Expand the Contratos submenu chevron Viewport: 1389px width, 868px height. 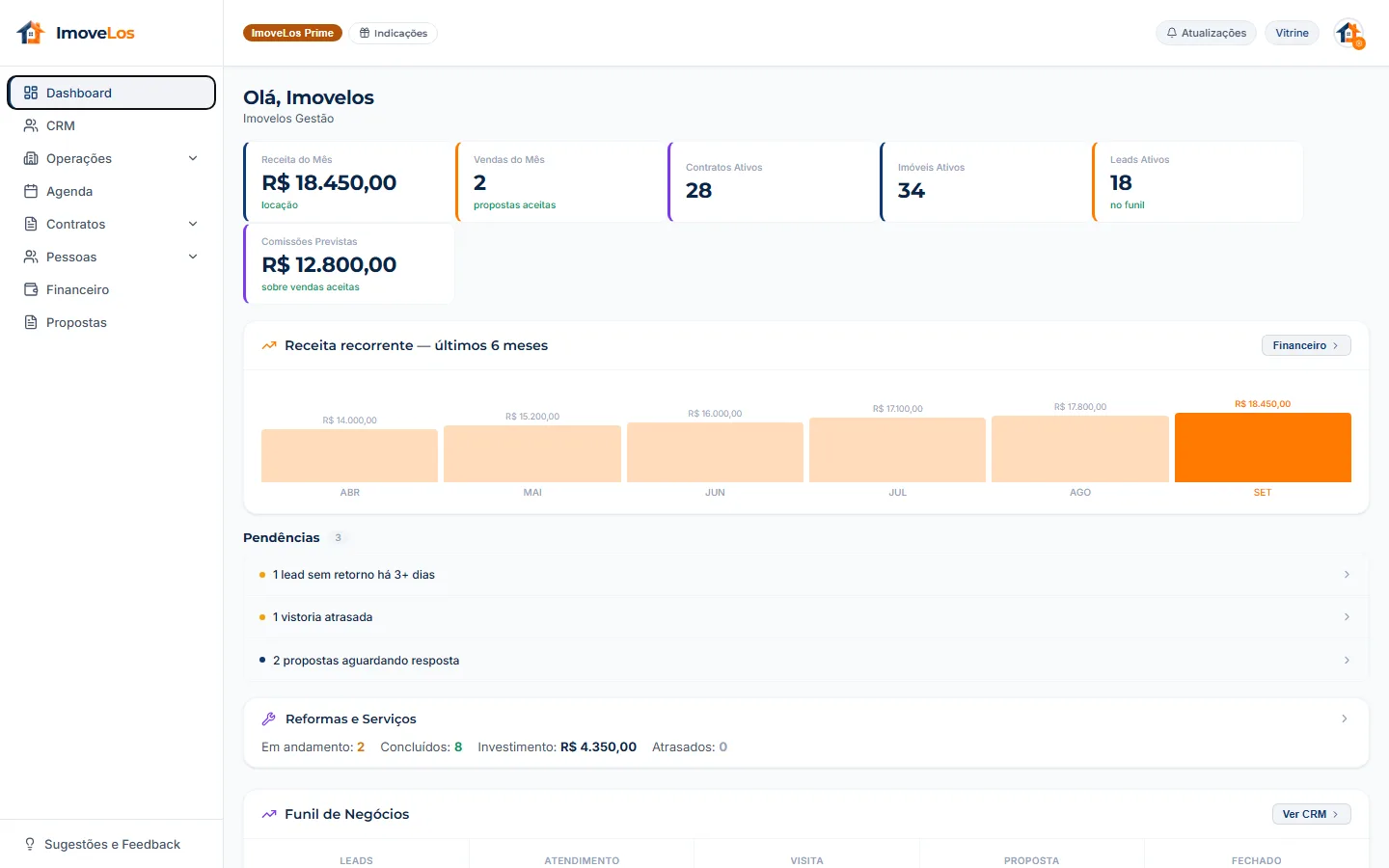tap(193, 224)
